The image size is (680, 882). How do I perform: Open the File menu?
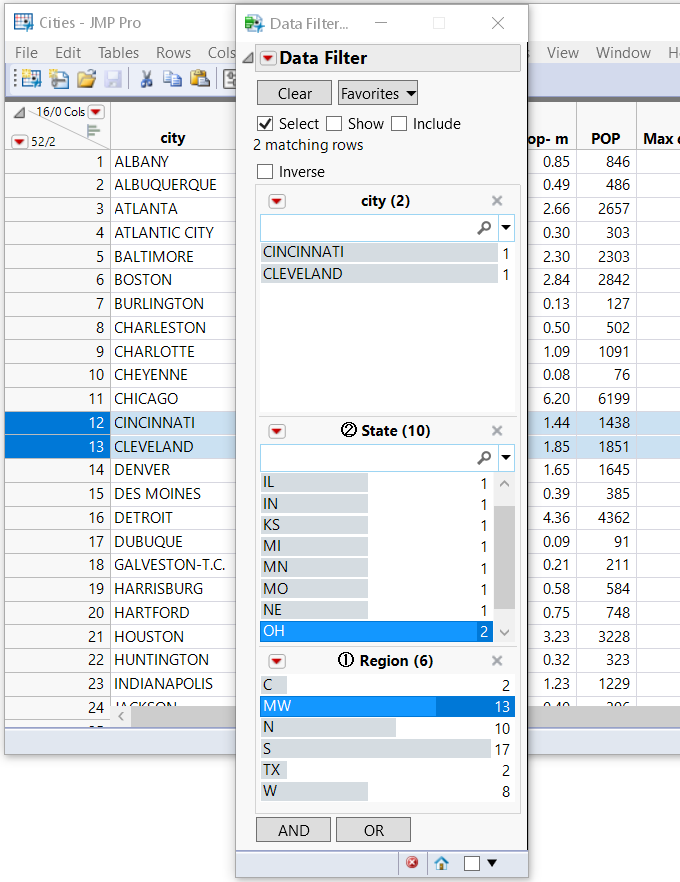coord(26,52)
